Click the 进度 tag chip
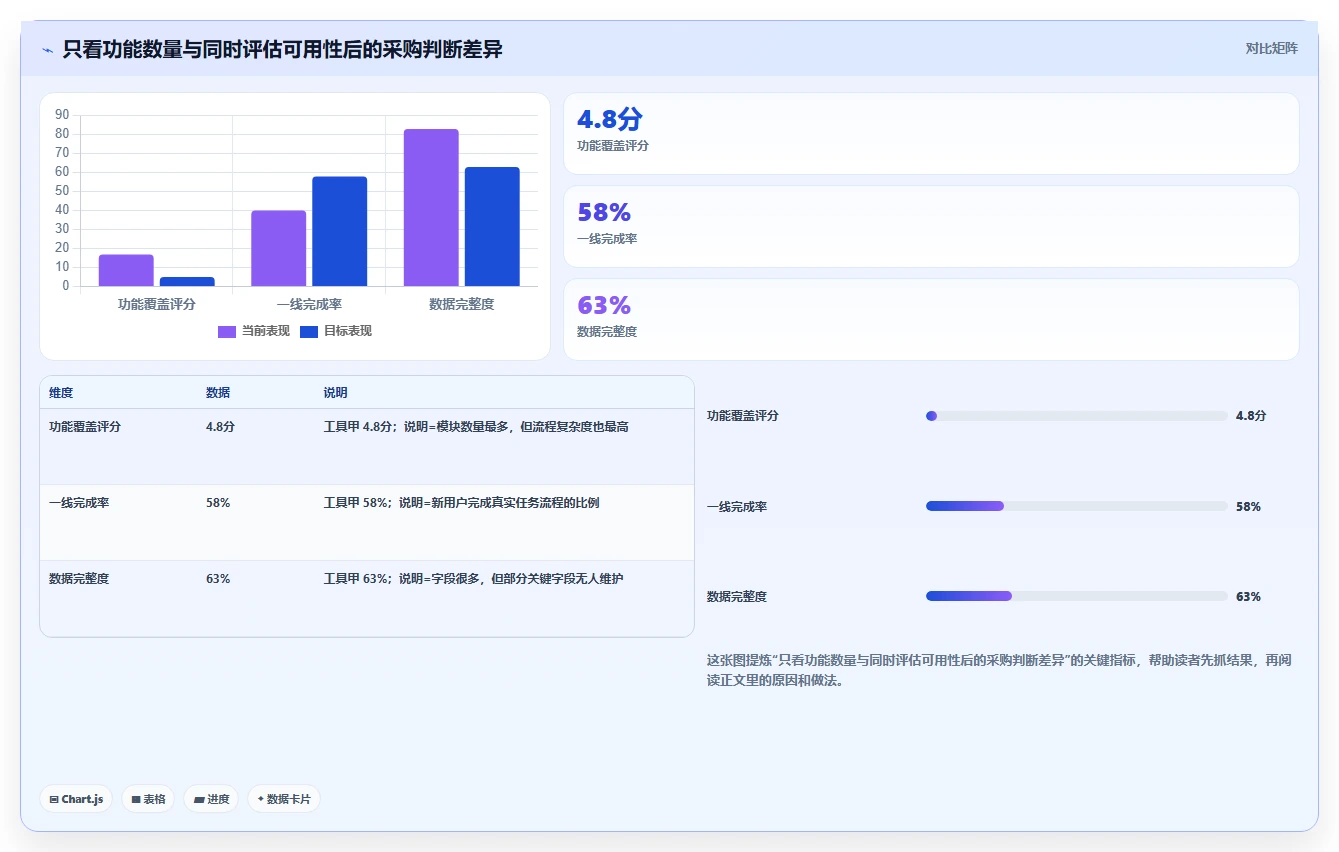This screenshot has height=852, width=1339. point(211,799)
